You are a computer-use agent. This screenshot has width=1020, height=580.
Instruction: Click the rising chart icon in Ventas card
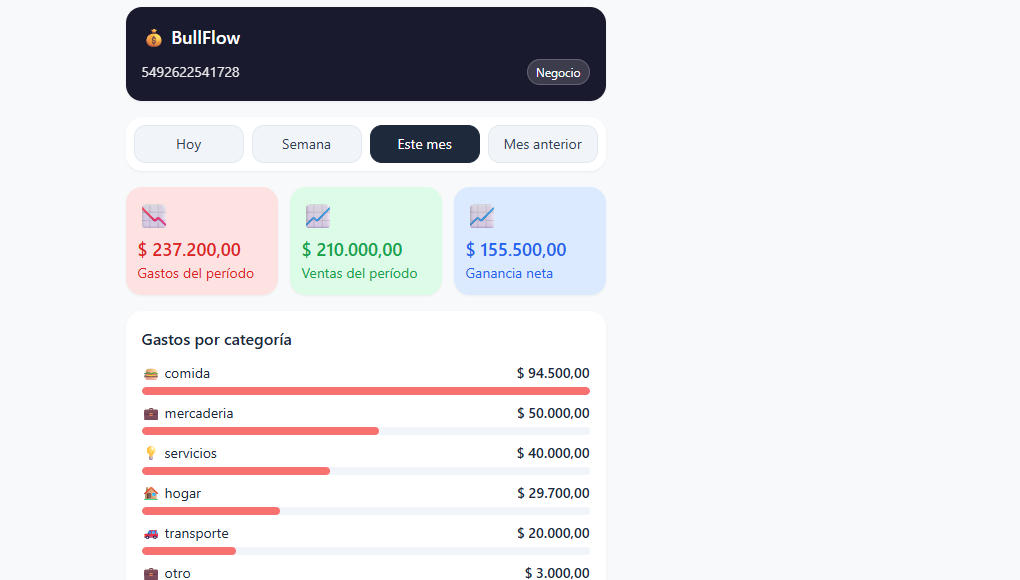point(318,216)
